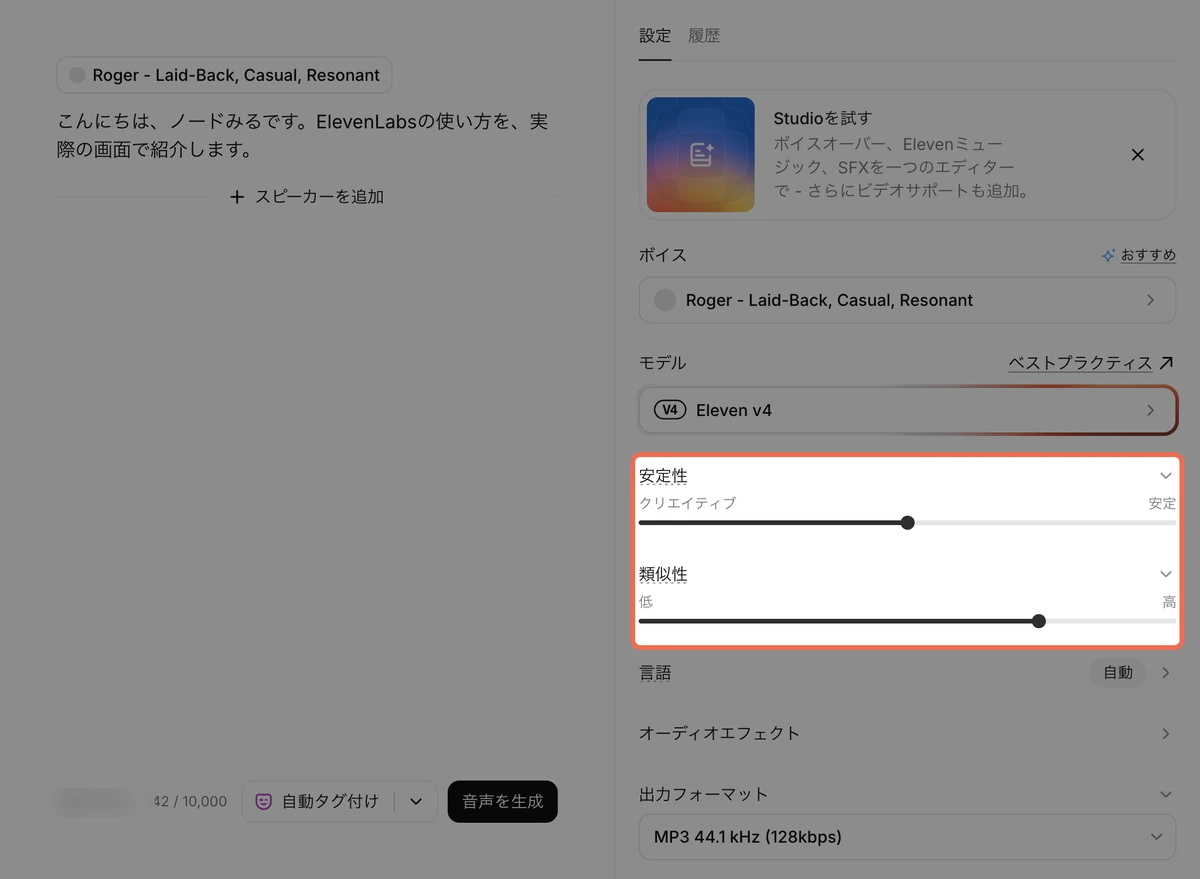
Task: Click the V4 badge icon
Action: [x=669, y=410]
